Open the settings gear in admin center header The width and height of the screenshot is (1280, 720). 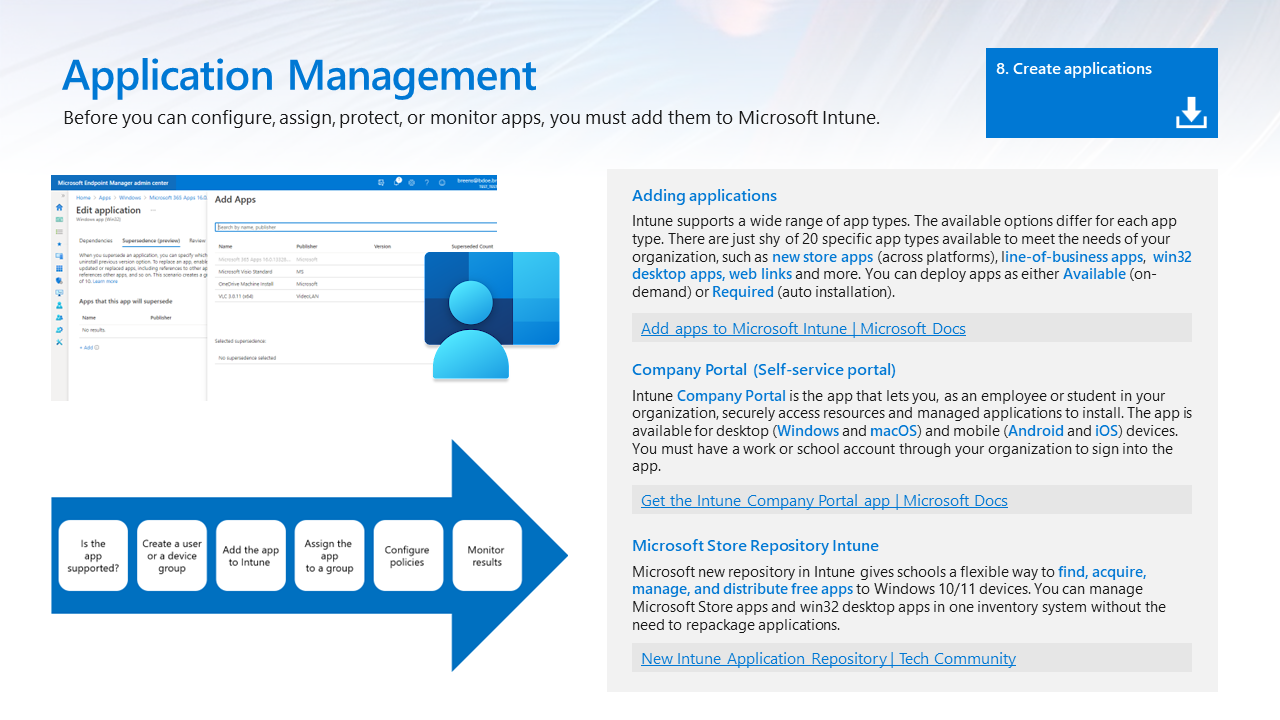pos(411,183)
